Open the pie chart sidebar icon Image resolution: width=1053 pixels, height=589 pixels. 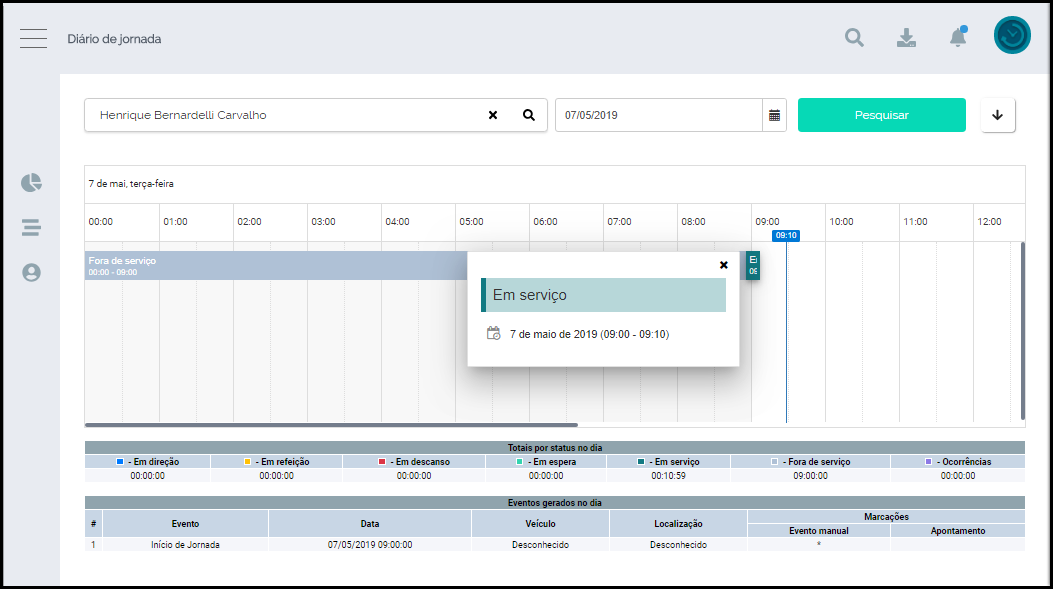pyautogui.click(x=32, y=183)
